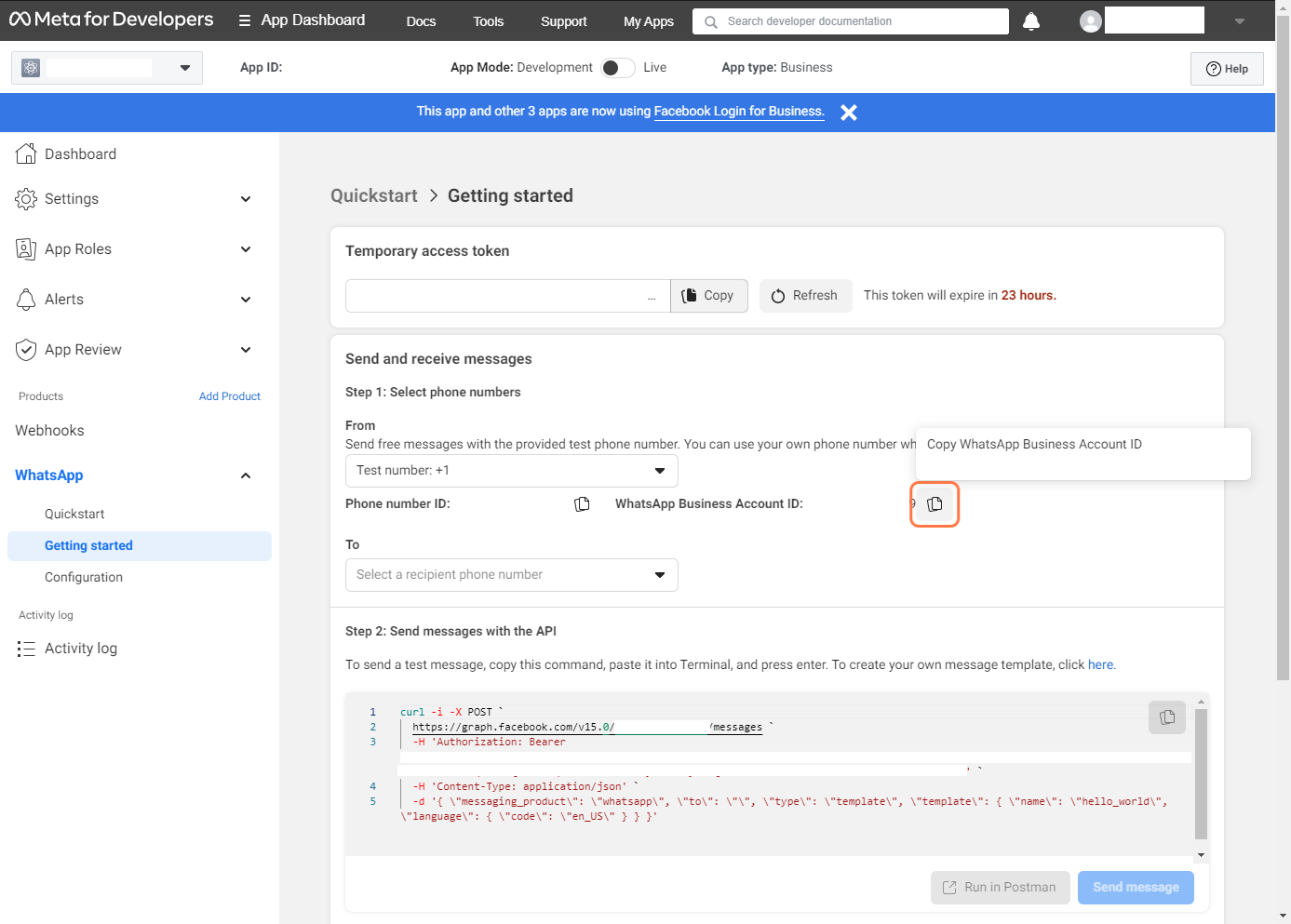Click the code block scroll down arrow

1201,855
